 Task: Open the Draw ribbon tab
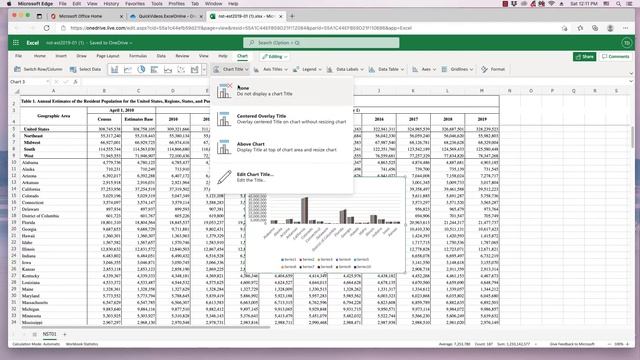tap(81, 56)
